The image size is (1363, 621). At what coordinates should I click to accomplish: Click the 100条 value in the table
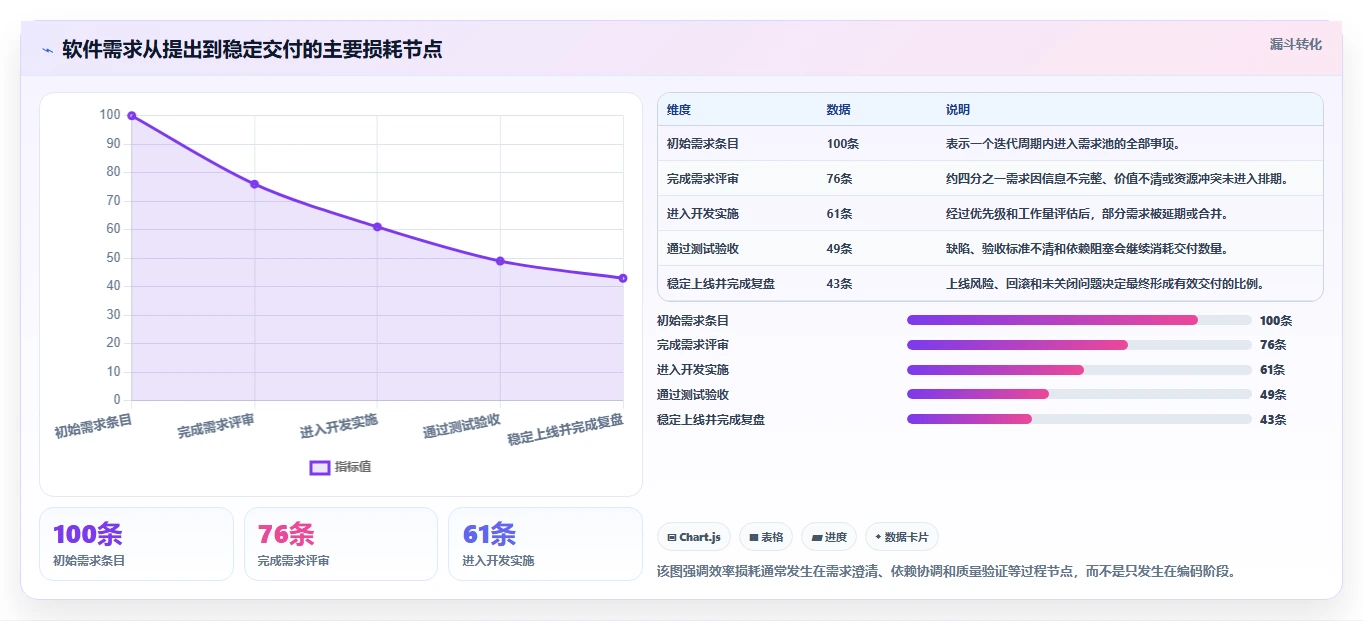[x=843, y=144]
